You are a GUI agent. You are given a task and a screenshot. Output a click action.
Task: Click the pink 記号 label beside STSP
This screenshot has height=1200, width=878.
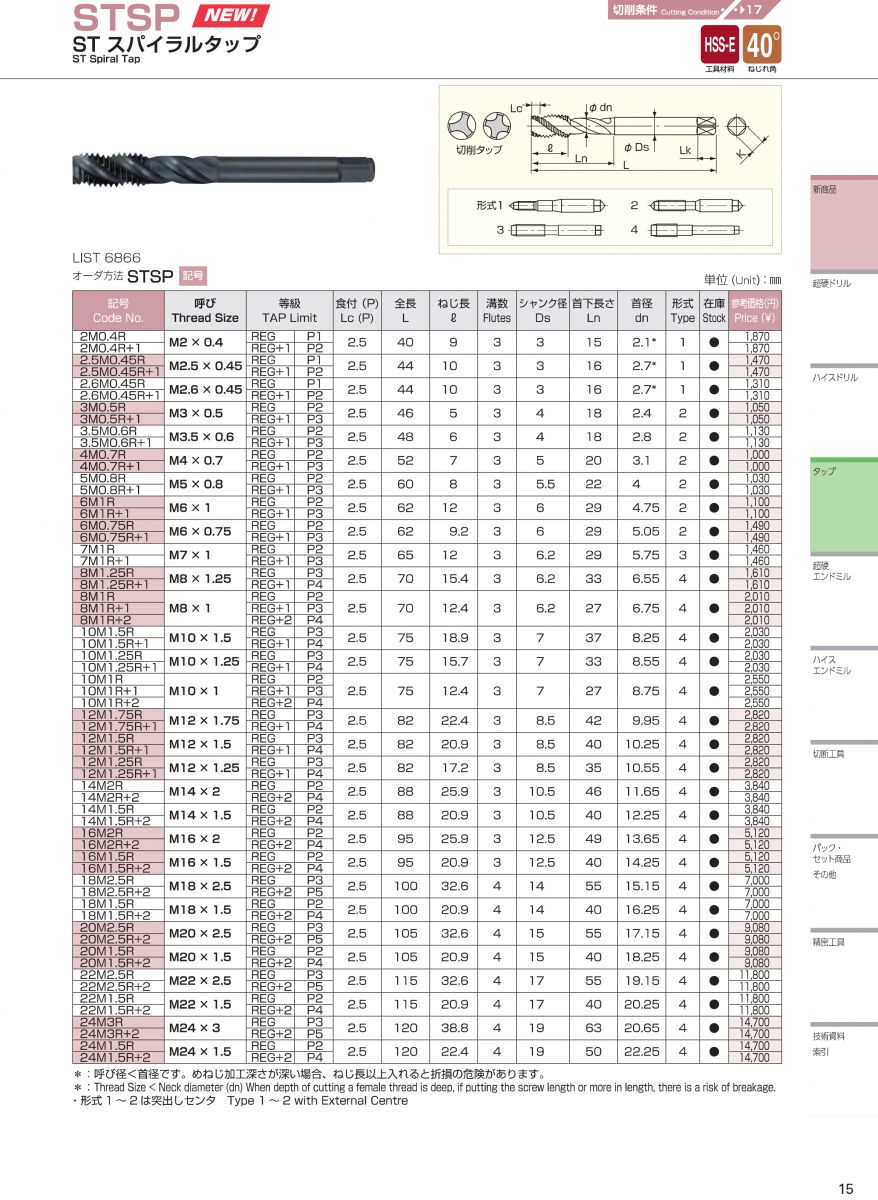point(193,276)
